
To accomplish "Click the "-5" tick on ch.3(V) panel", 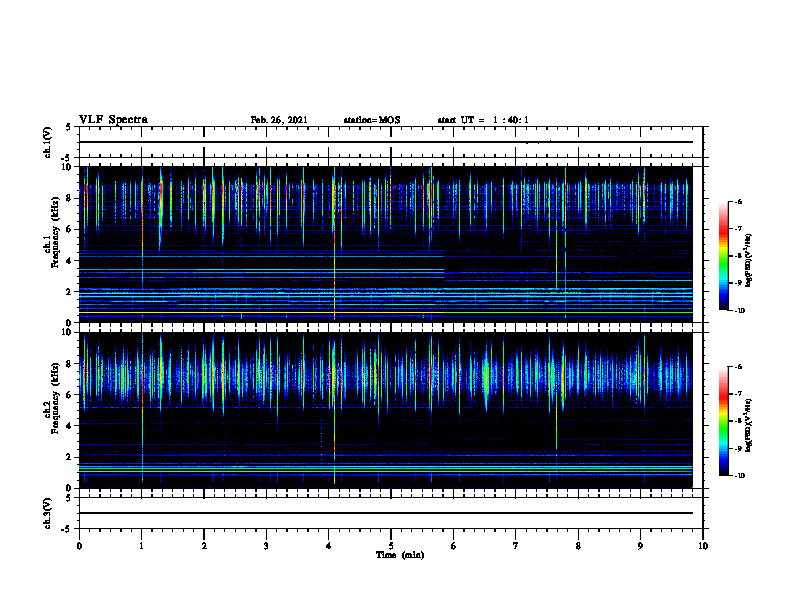I will (67, 529).
